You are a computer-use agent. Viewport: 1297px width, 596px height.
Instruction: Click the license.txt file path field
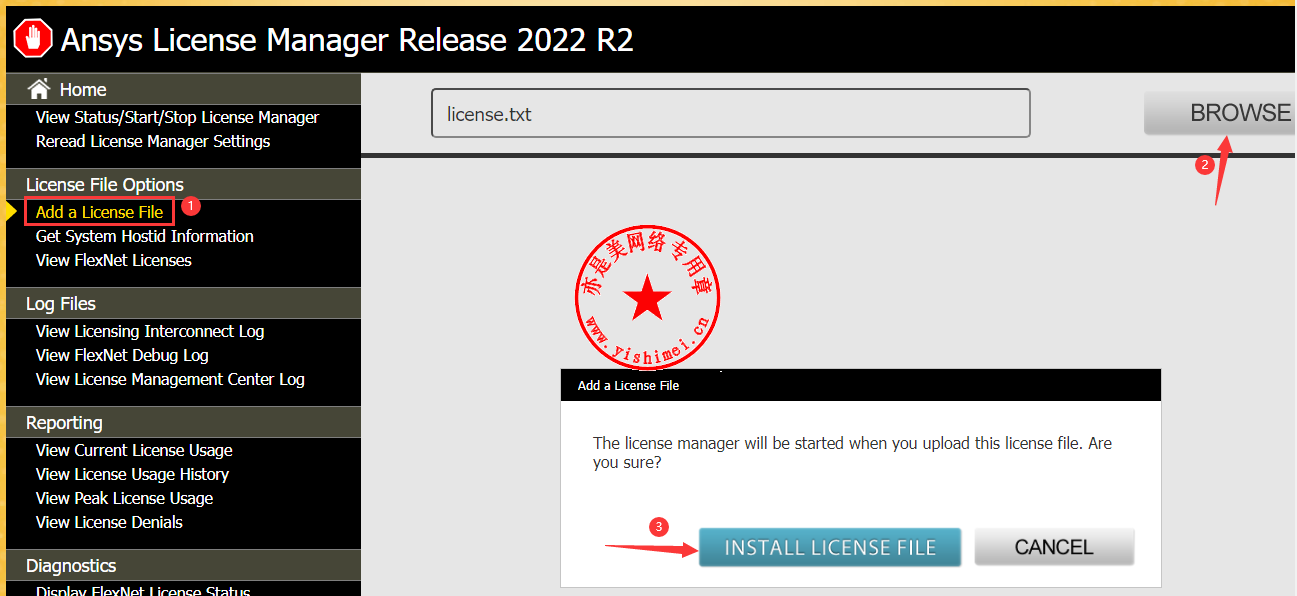[730, 113]
